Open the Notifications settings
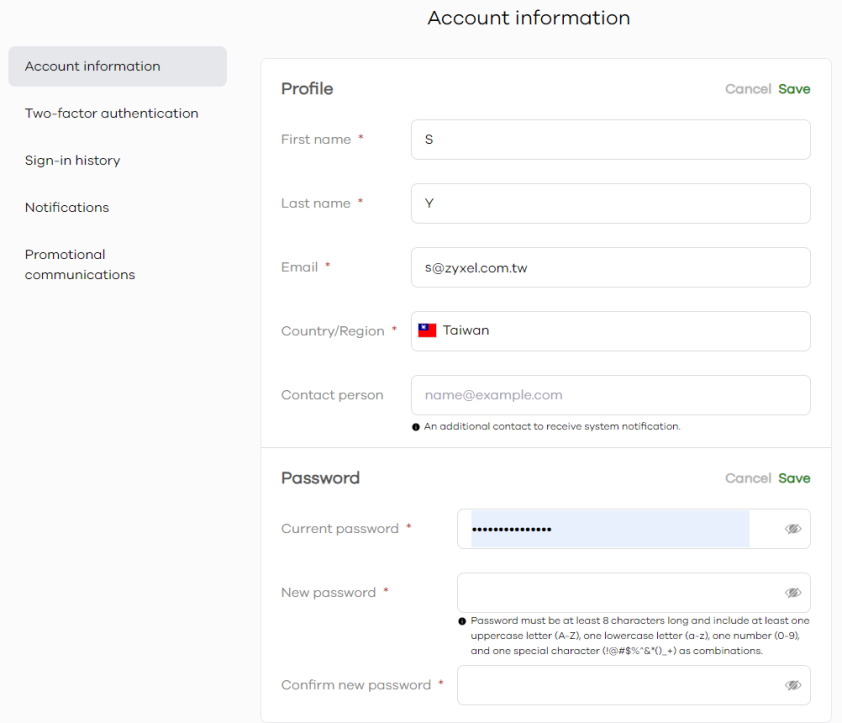The height and width of the screenshot is (723, 842). point(67,207)
